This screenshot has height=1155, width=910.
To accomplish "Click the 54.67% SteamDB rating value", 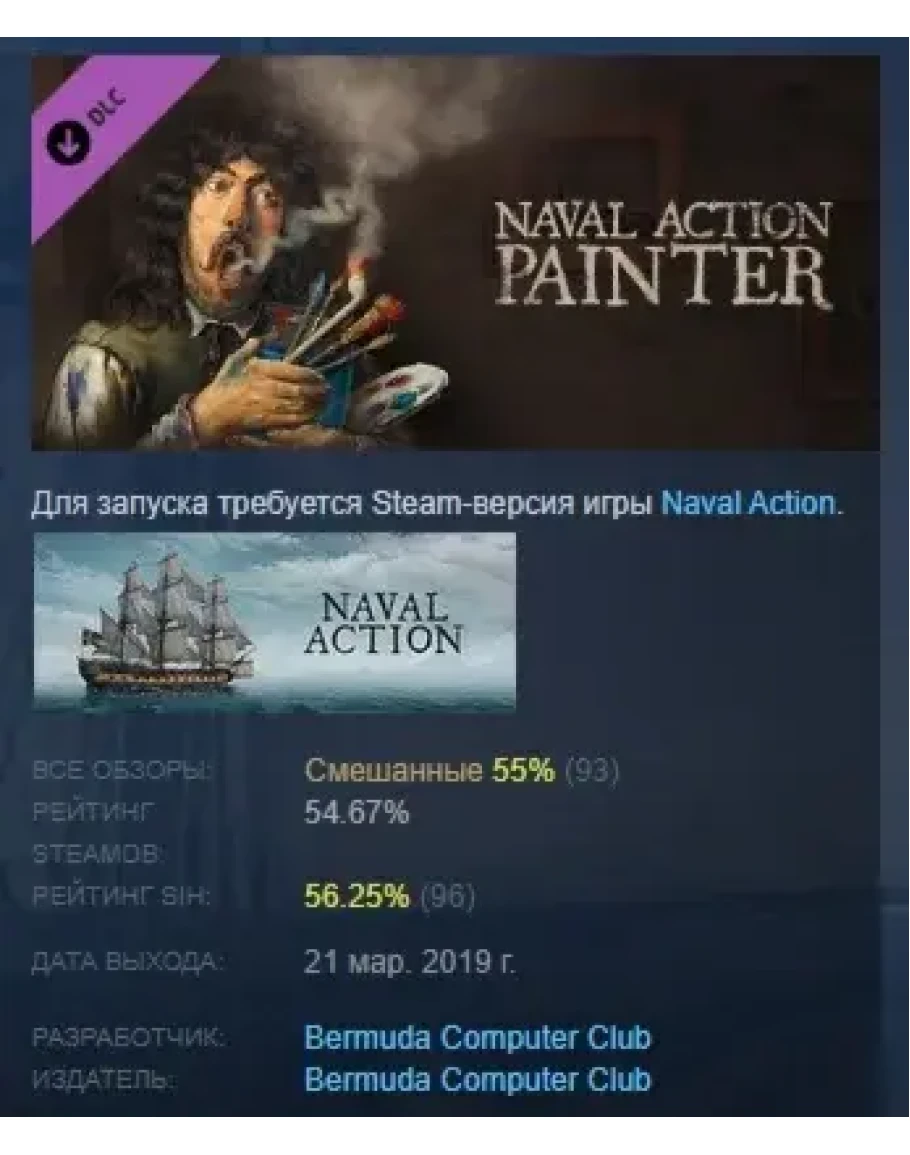I will point(357,812).
